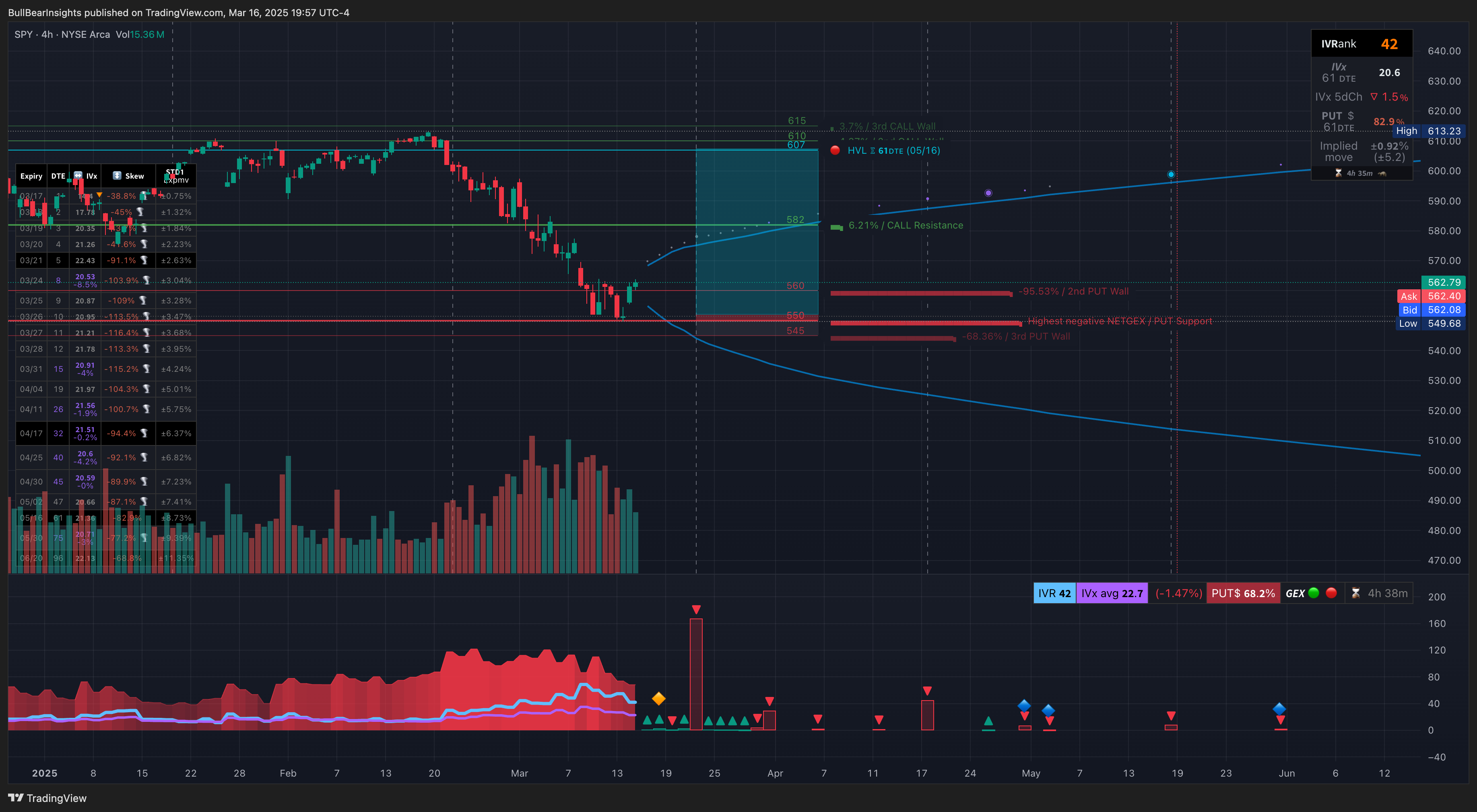Click the green up-triangle near Apr 24

click(988, 721)
